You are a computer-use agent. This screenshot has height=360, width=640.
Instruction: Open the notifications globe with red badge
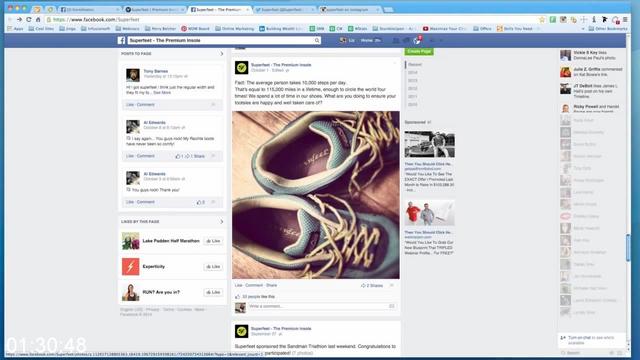click(x=417, y=40)
